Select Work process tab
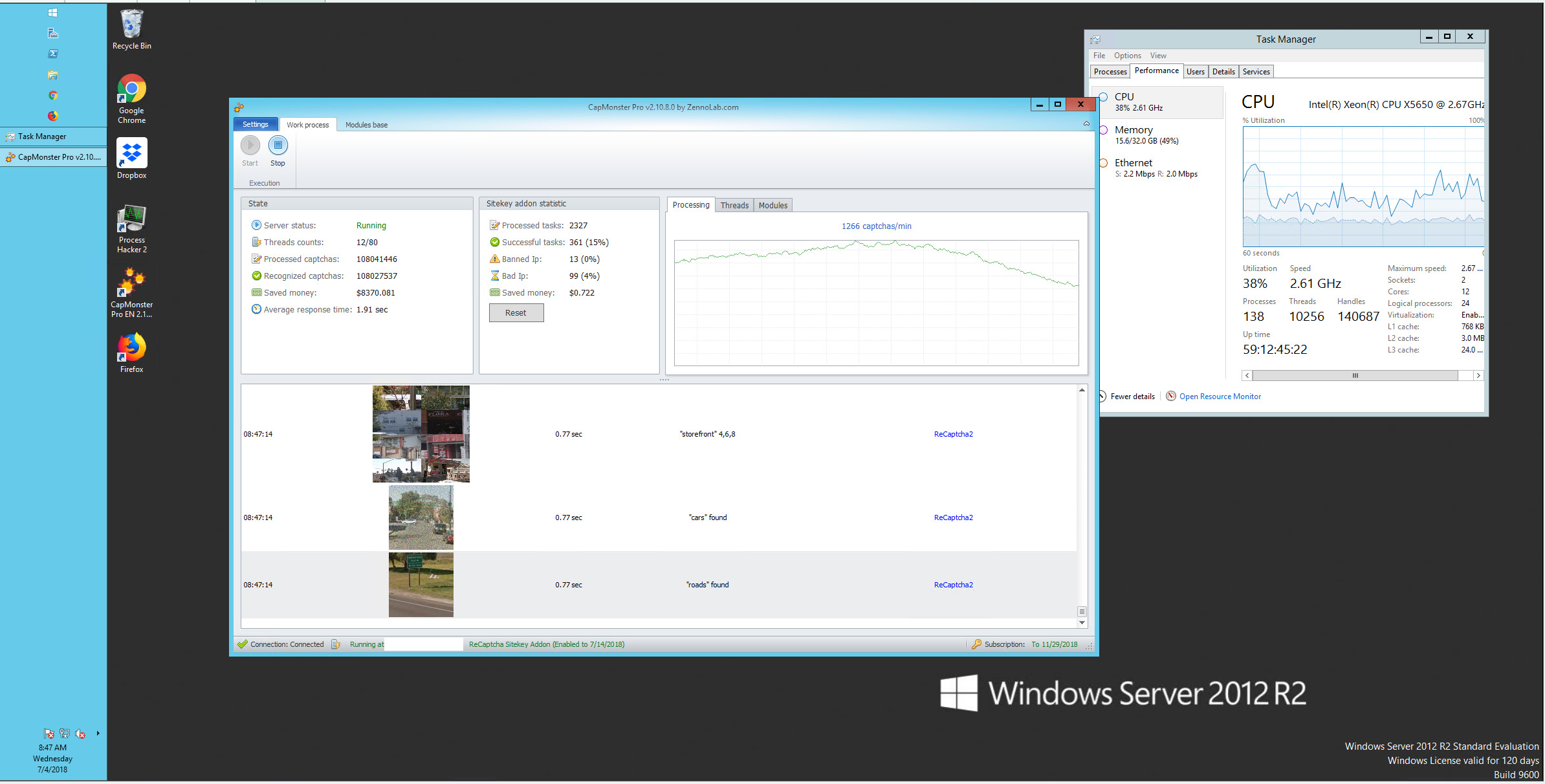Screen dimensions: 1545x784 click(x=308, y=125)
